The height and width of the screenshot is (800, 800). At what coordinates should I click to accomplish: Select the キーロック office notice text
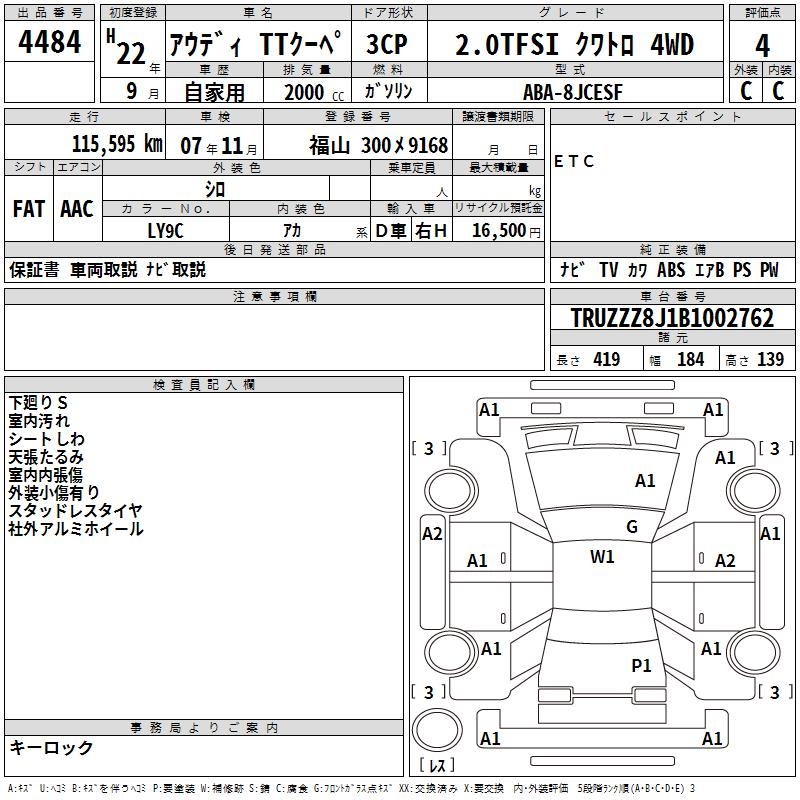pyautogui.click(x=51, y=747)
